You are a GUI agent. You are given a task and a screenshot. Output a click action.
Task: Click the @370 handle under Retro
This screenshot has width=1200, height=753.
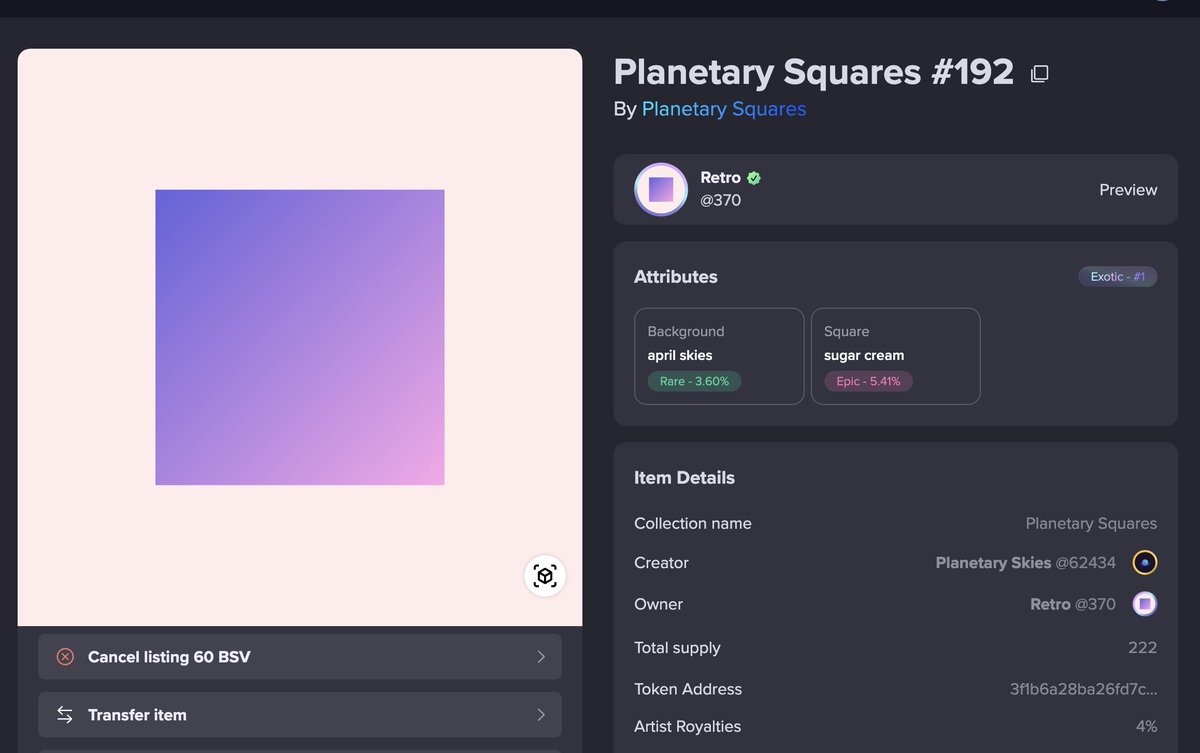pos(720,200)
